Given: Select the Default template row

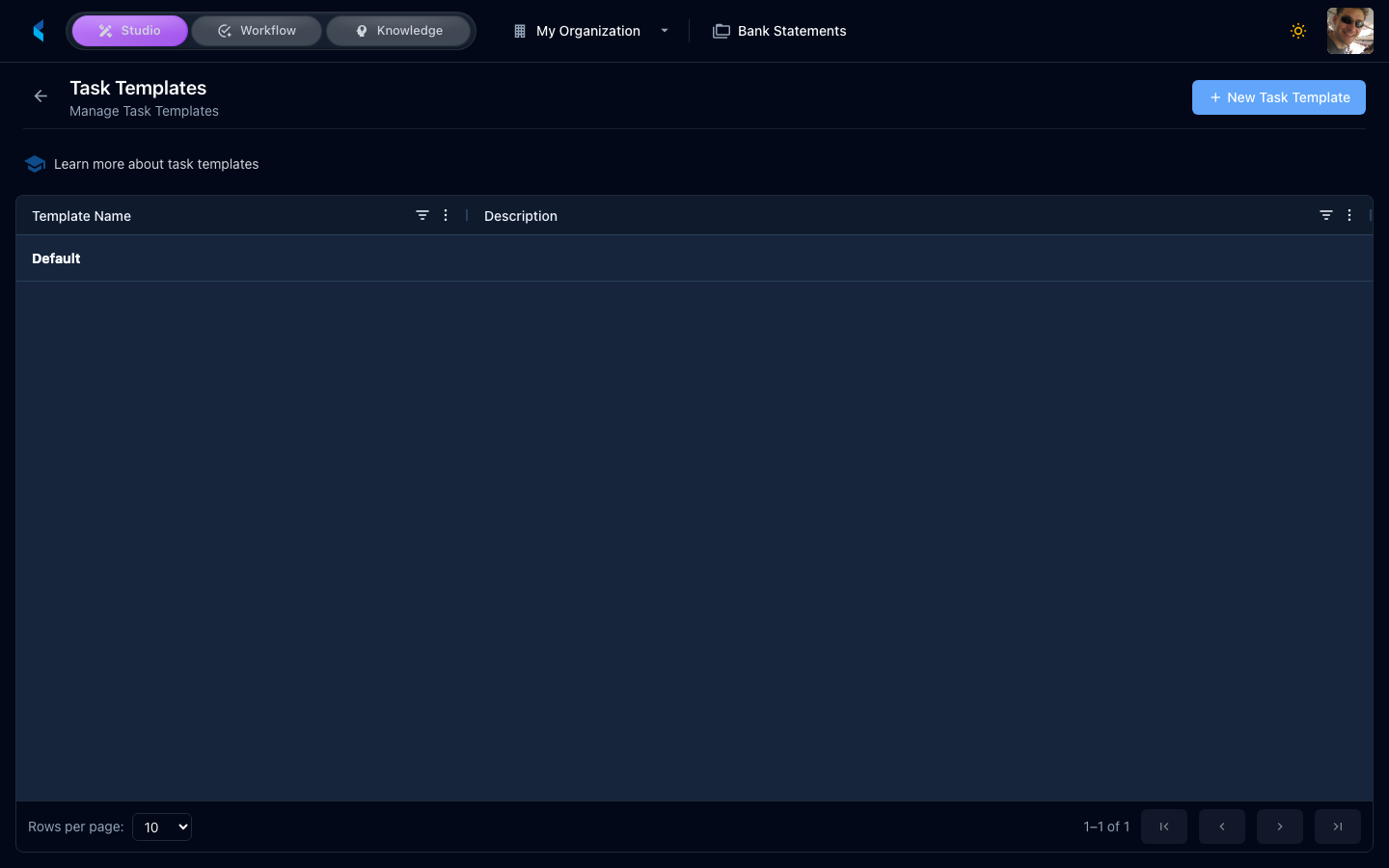Looking at the screenshot, I should pos(694,258).
